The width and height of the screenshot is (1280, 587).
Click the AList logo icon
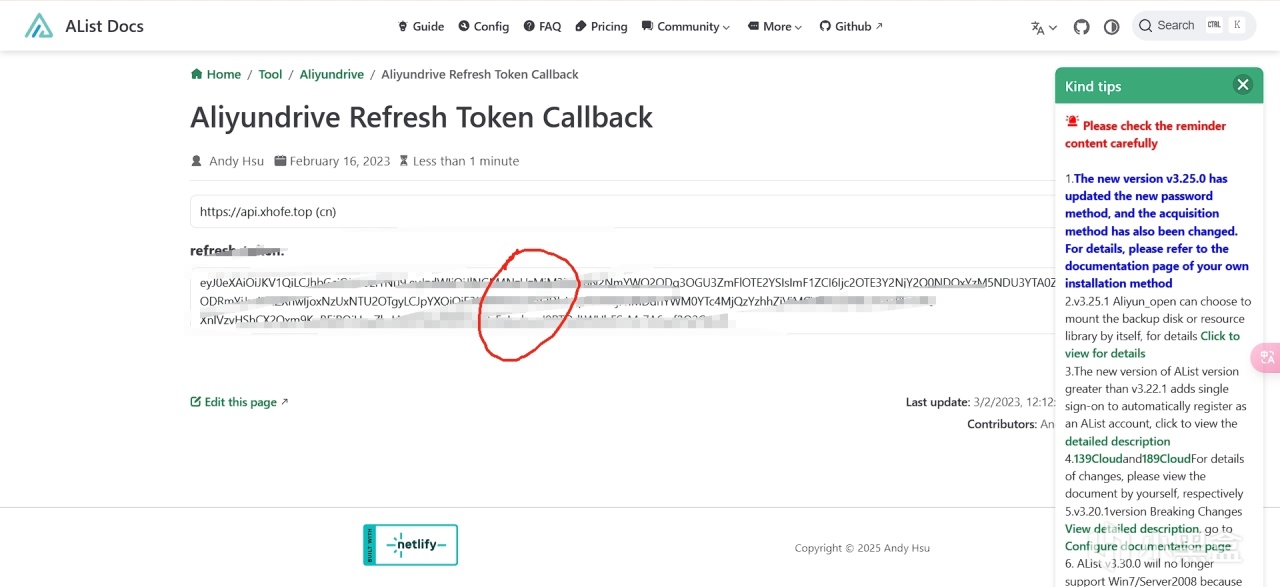coord(39,26)
